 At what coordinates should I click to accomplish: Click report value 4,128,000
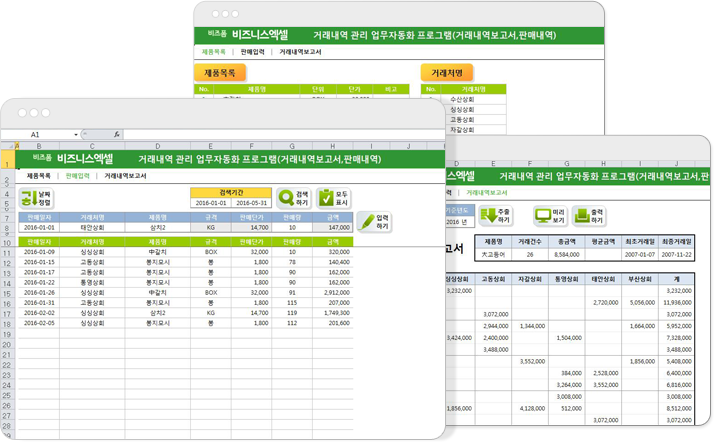pyautogui.click(x=532, y=409)
